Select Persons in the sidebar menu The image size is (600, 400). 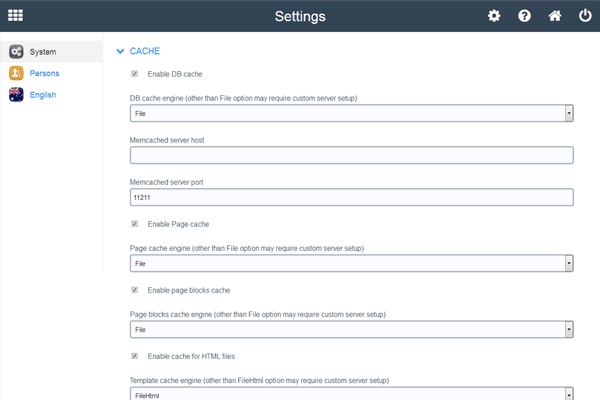coord(44,73)
